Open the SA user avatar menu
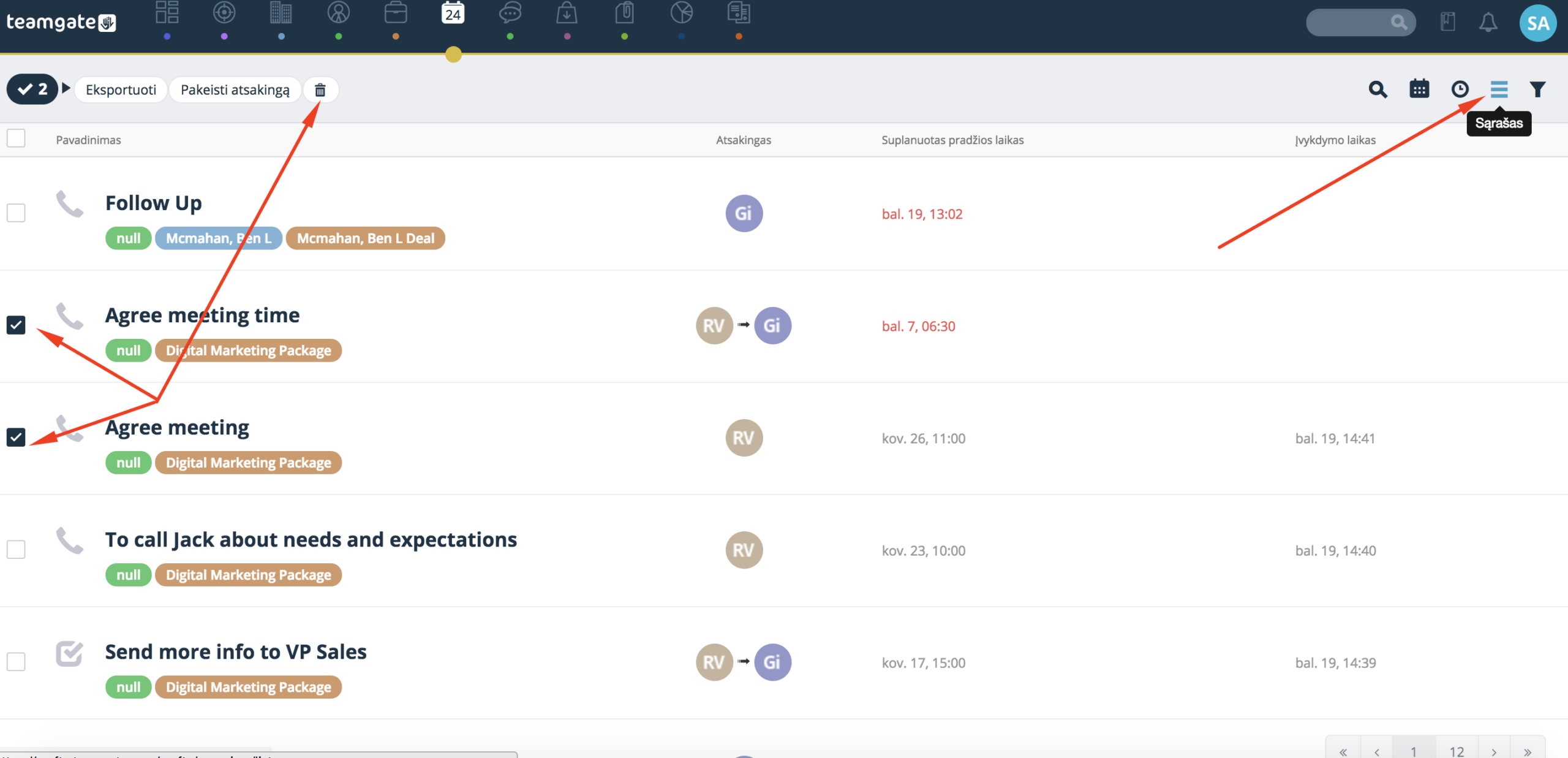The image size is (1568, 758). click(x=1538, y=23)
